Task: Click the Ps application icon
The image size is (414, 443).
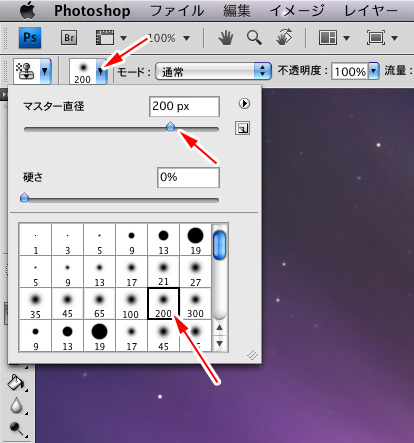Action: pyautogui.click(x=30, y=38)
